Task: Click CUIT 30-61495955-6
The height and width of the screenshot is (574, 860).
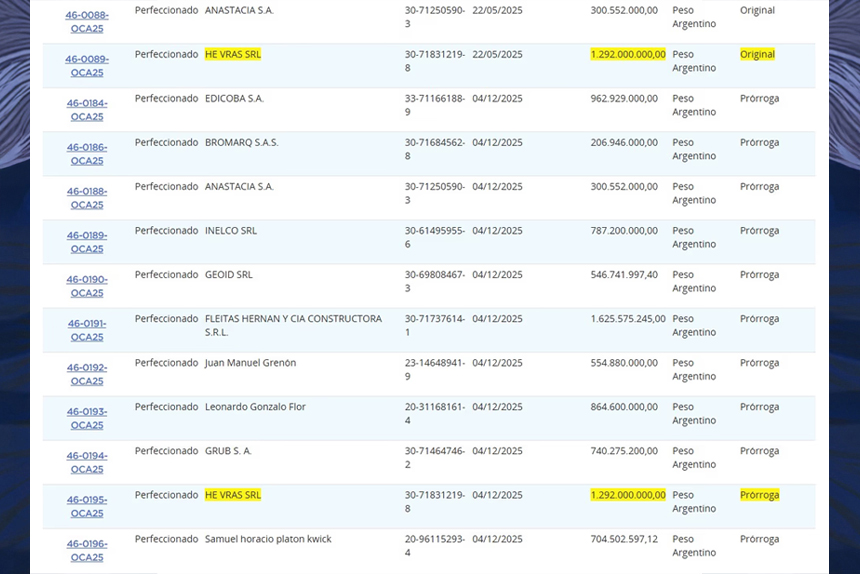Action: 435,237
